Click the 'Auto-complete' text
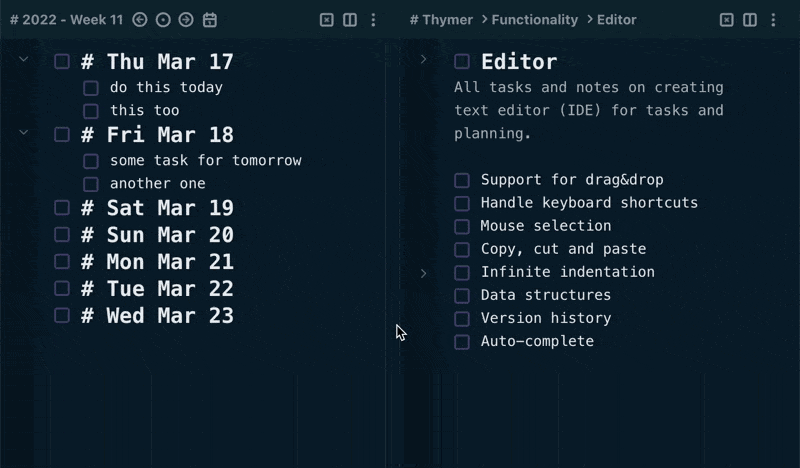The height and width of the screenshot is (468, 800). point(537,341)
